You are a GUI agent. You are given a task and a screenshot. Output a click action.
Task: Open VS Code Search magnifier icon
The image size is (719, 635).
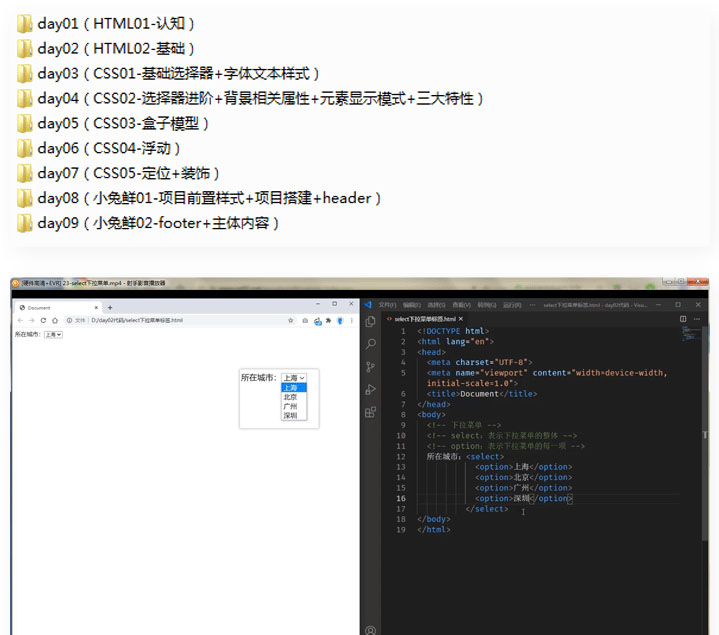pos(371,344)
